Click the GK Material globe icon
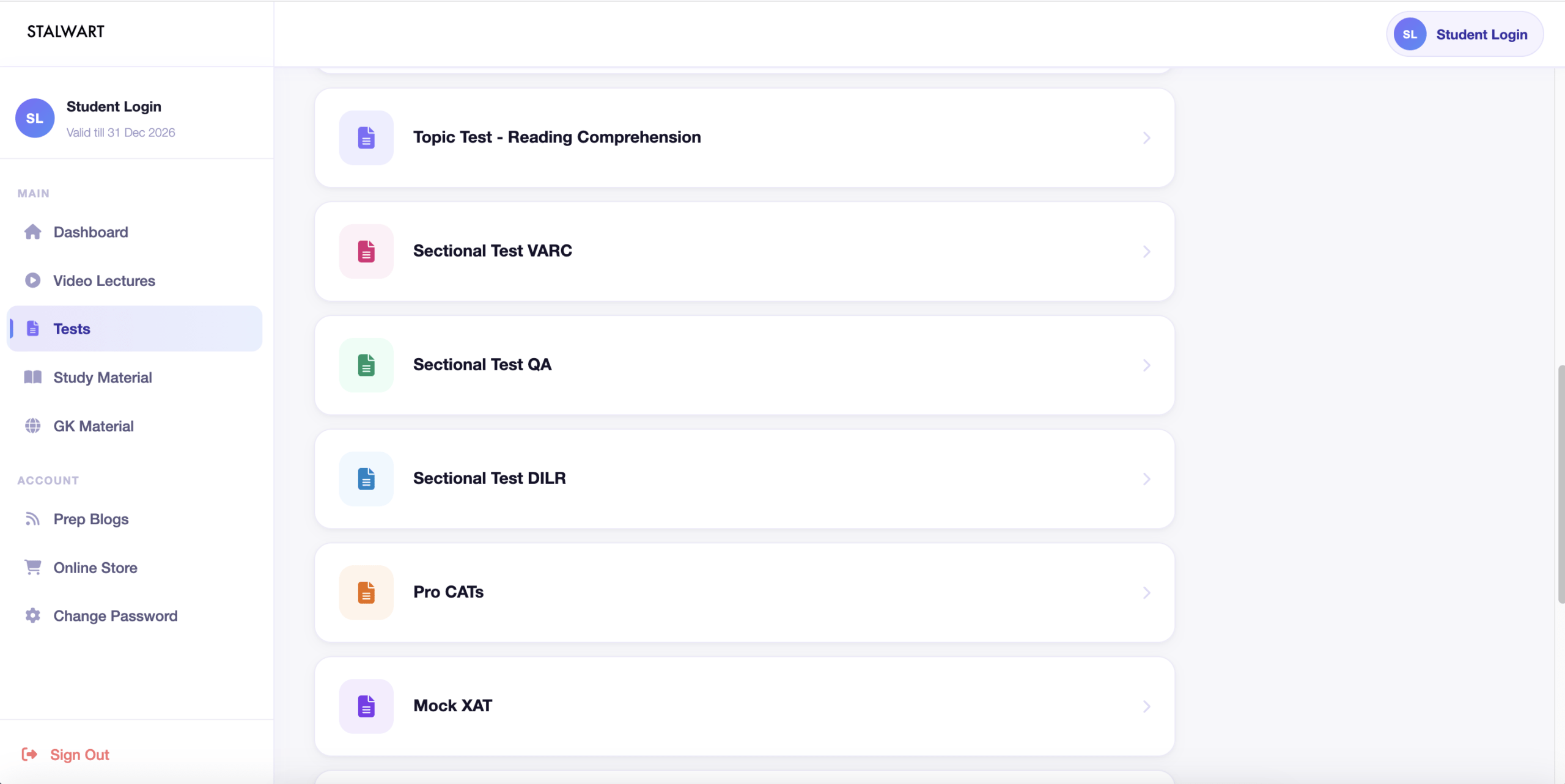The height and width of the screenshot is (784, 1565). [33, 426]
